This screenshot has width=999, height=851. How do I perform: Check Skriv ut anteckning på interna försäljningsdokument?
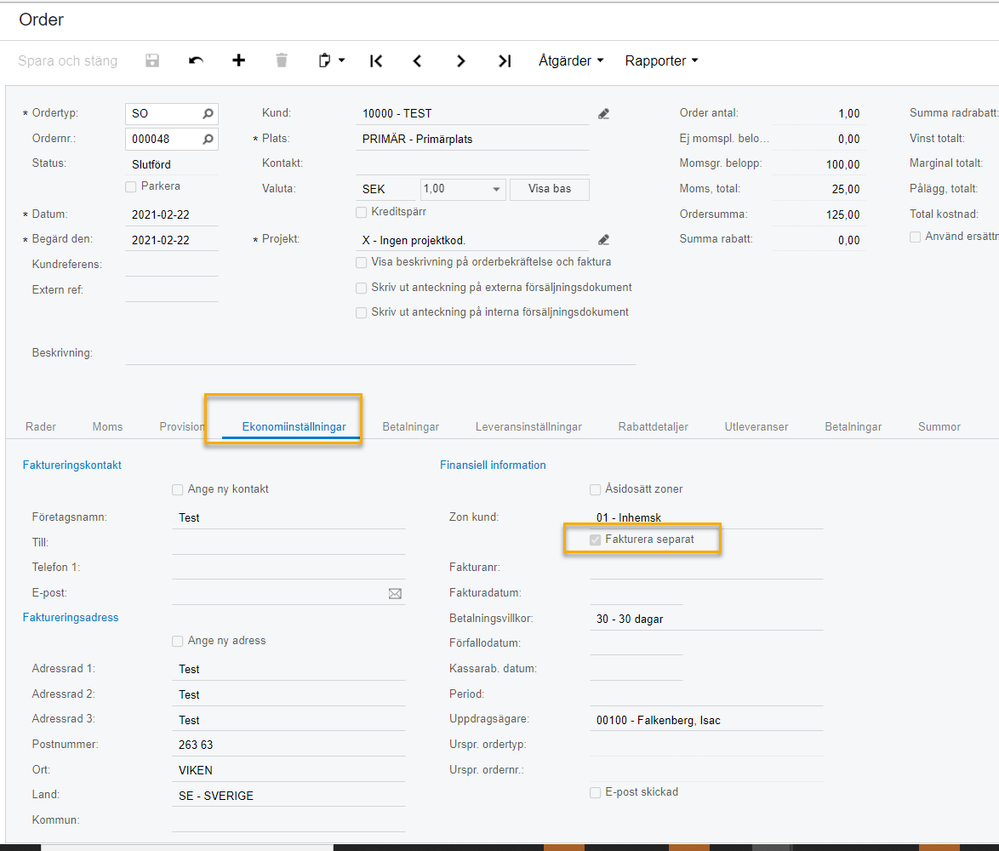361,313
